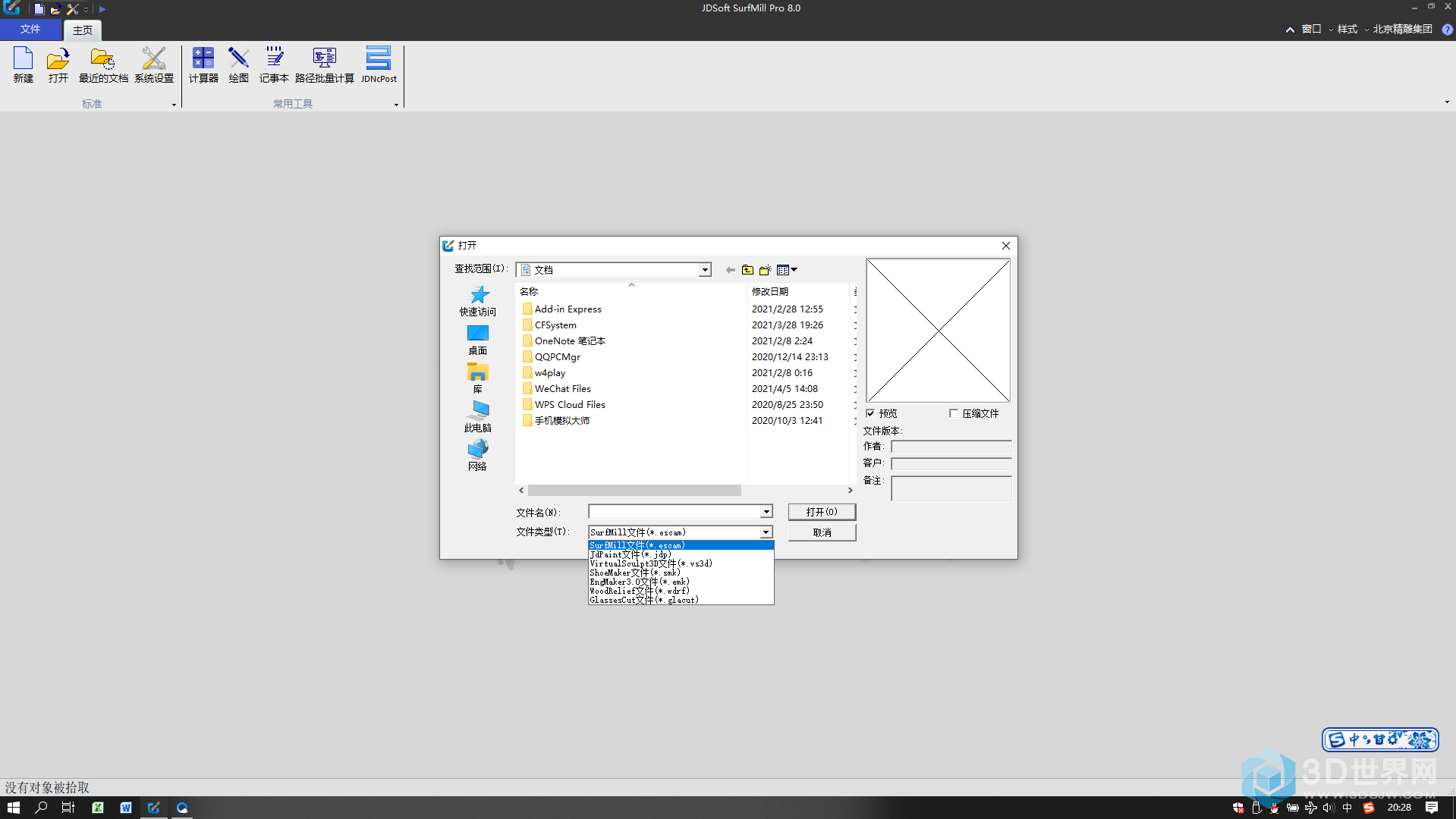Select the OneNote 笔记本 folder
Screen dimensions: 1456x819
(564, 341)
